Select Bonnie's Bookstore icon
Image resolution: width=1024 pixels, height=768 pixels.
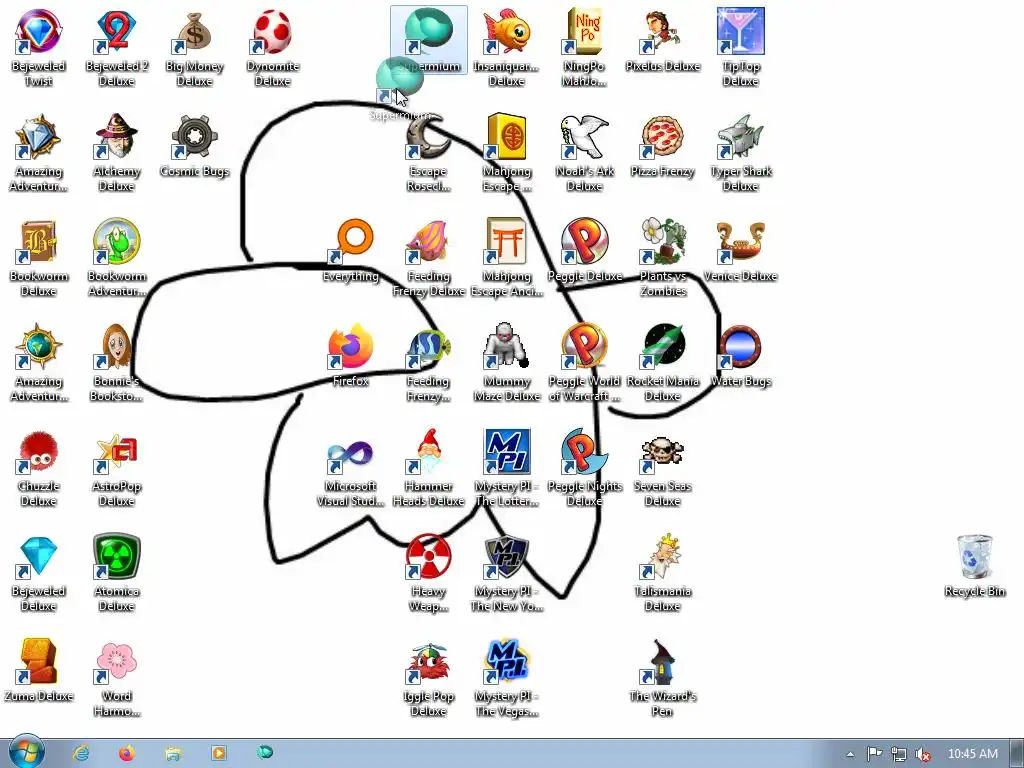pos(117,362)
